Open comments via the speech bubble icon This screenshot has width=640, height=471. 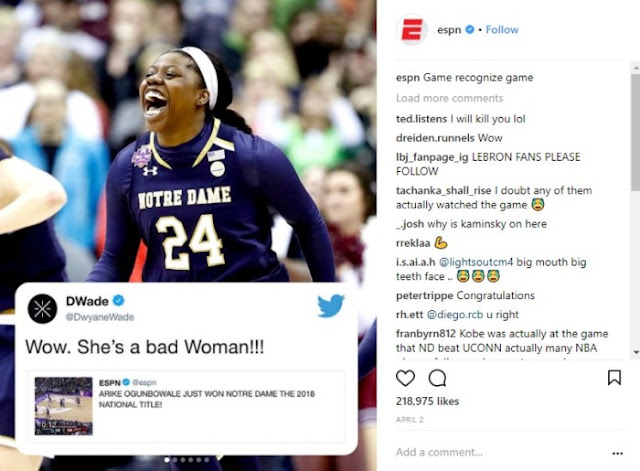coord(437,378)
